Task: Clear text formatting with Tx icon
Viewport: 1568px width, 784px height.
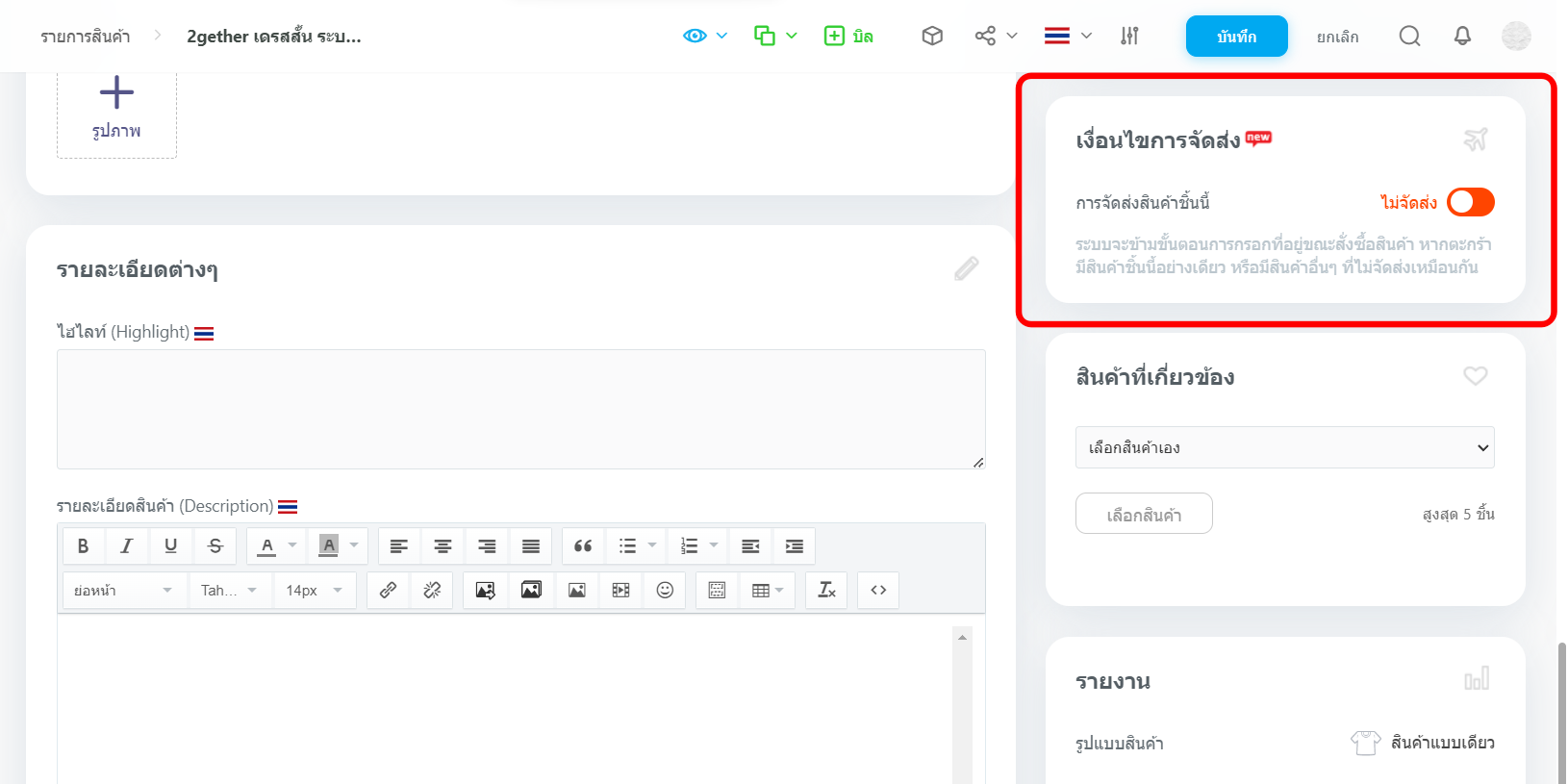Action: click(x=827, y=590)
